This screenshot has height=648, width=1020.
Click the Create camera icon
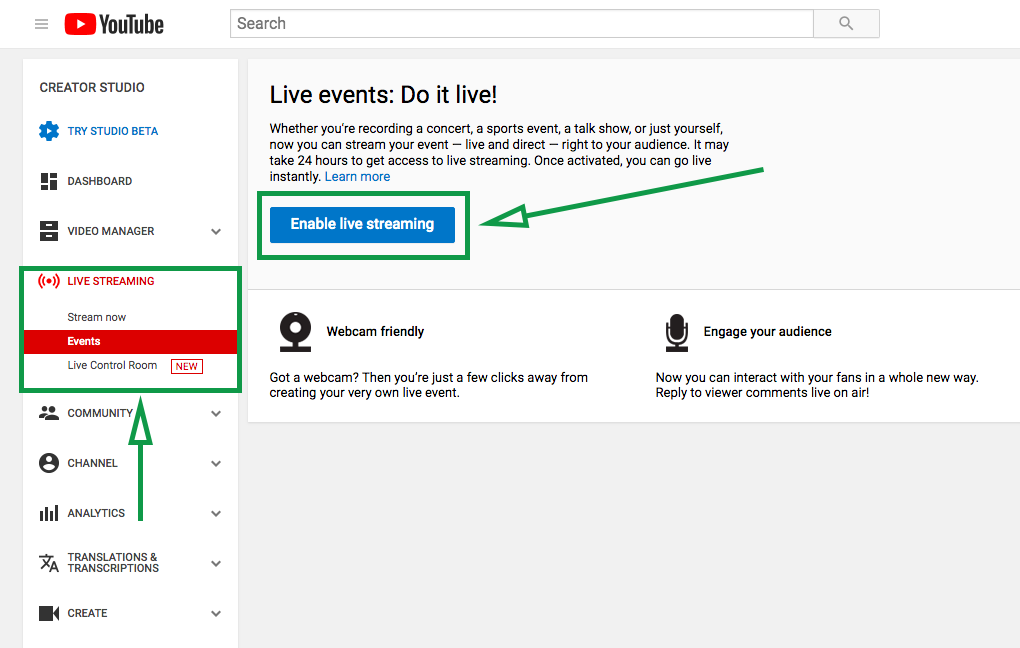[49, 613]
